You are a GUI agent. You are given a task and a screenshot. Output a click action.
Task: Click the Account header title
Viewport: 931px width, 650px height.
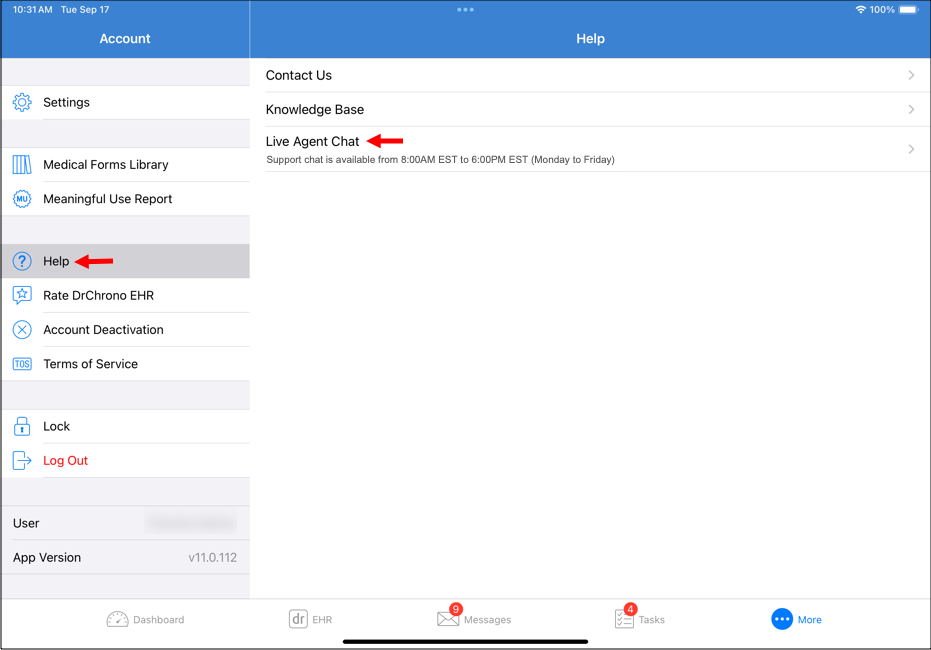tap(125, 39)
